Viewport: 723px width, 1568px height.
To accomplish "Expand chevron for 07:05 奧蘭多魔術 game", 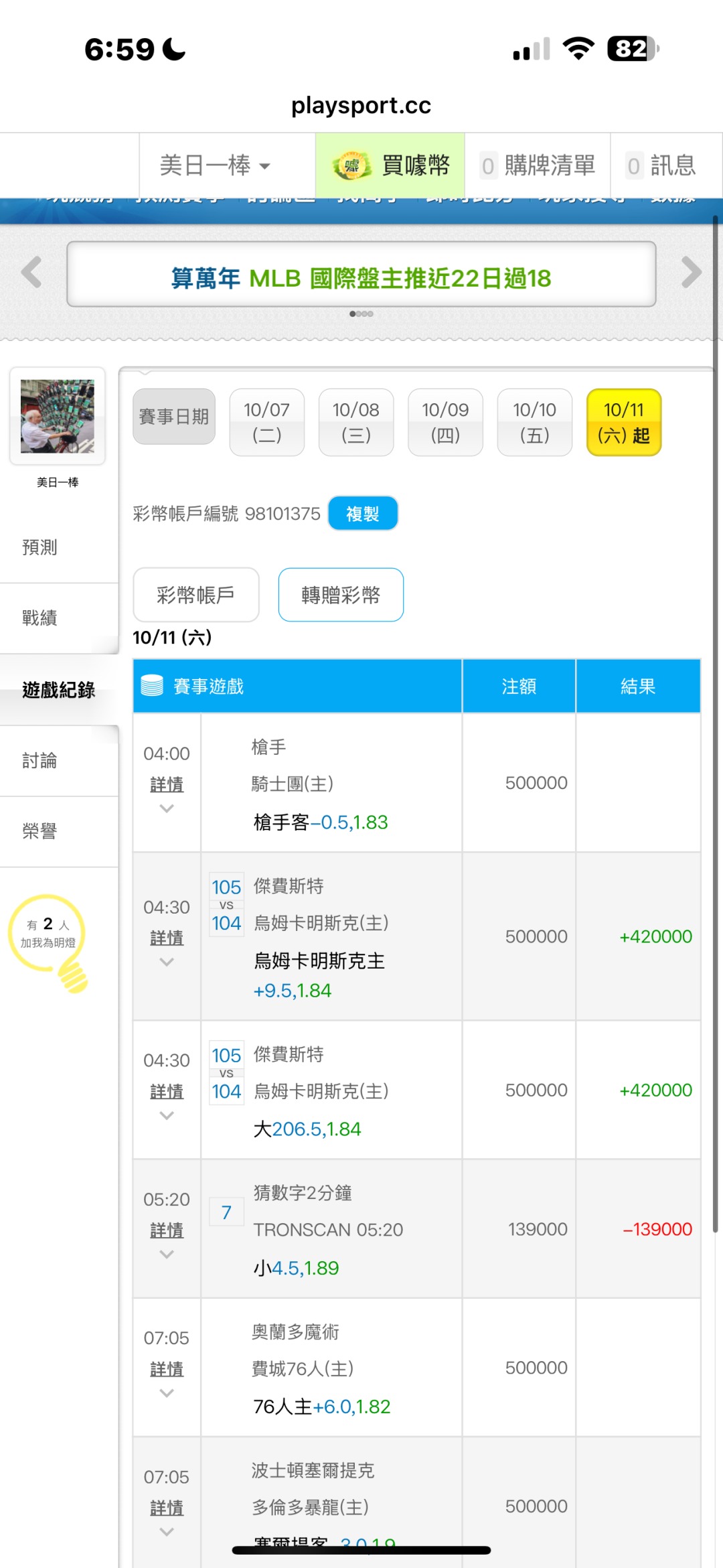I will click(x=167, y=1393).
